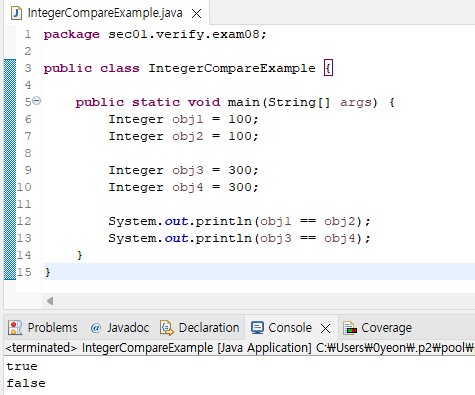Click the 'package' keyword on line 1

click(72, 35)
